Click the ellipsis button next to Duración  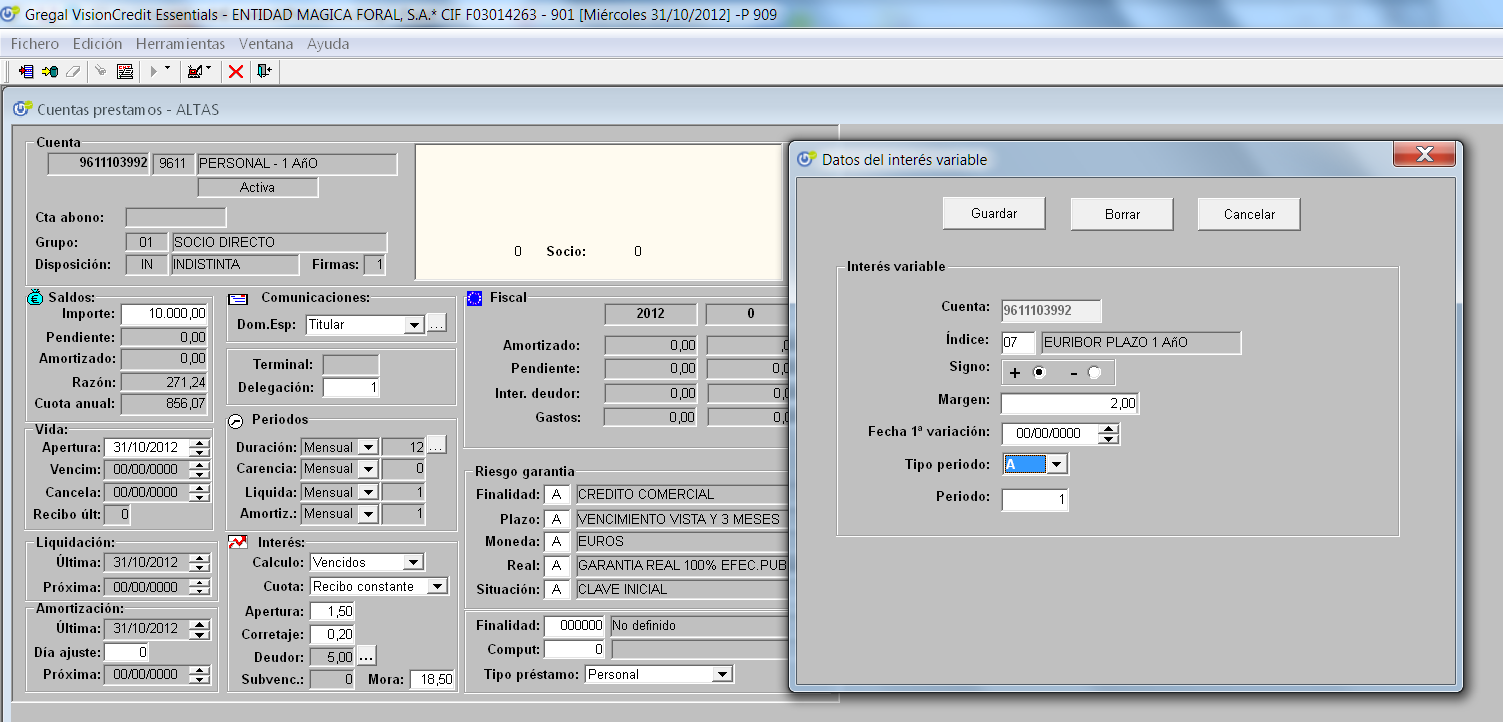tap(436, 446)
